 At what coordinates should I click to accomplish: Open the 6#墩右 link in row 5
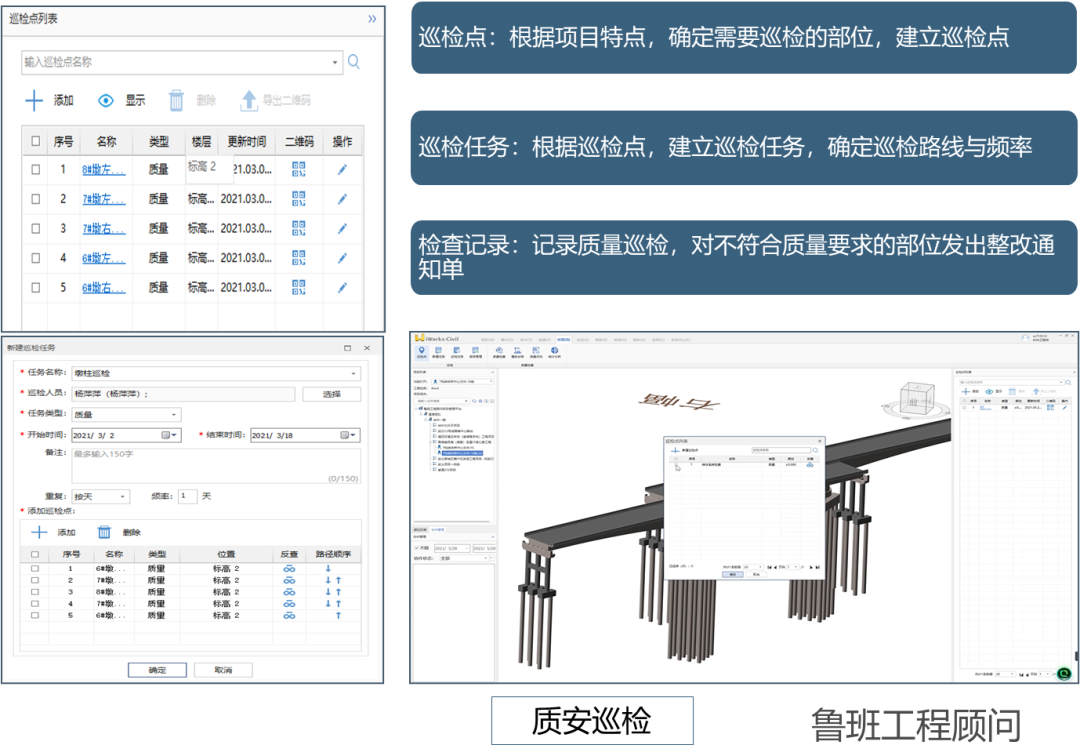104,287
